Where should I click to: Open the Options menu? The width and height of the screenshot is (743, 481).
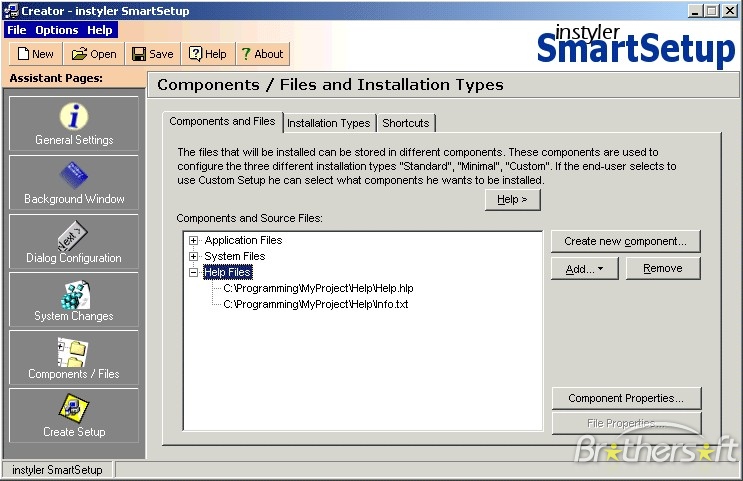coord(57,30)
